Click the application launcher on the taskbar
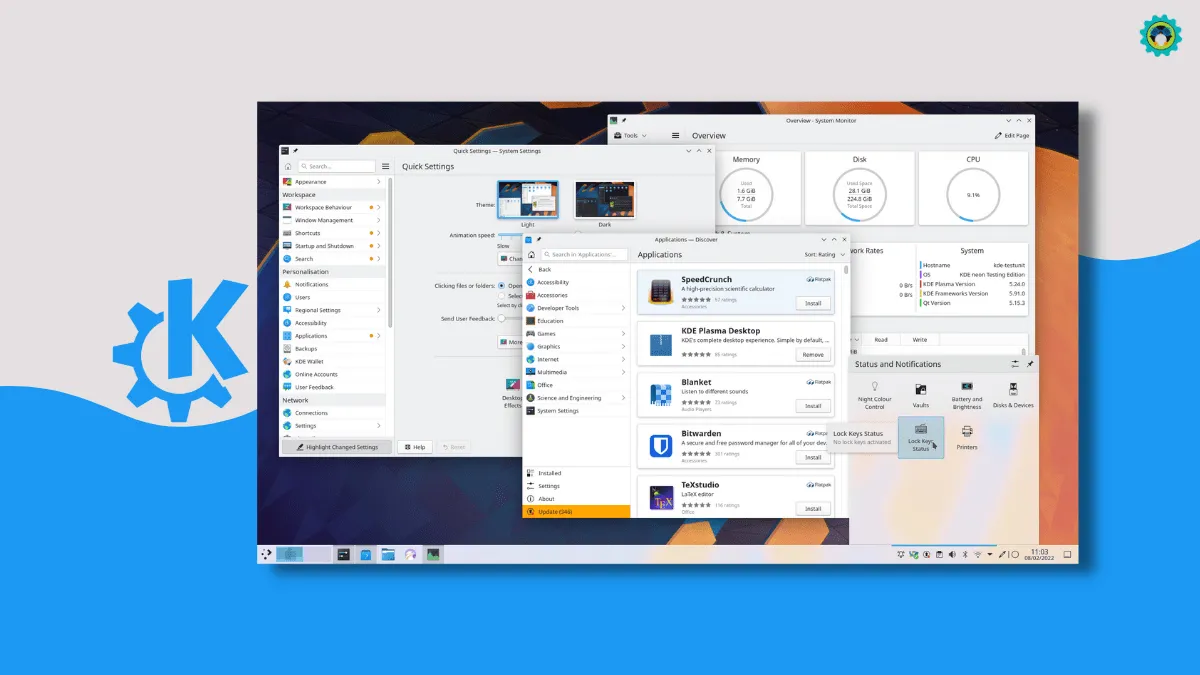This screenshot has width=1200, height=675. pos(266,553)
